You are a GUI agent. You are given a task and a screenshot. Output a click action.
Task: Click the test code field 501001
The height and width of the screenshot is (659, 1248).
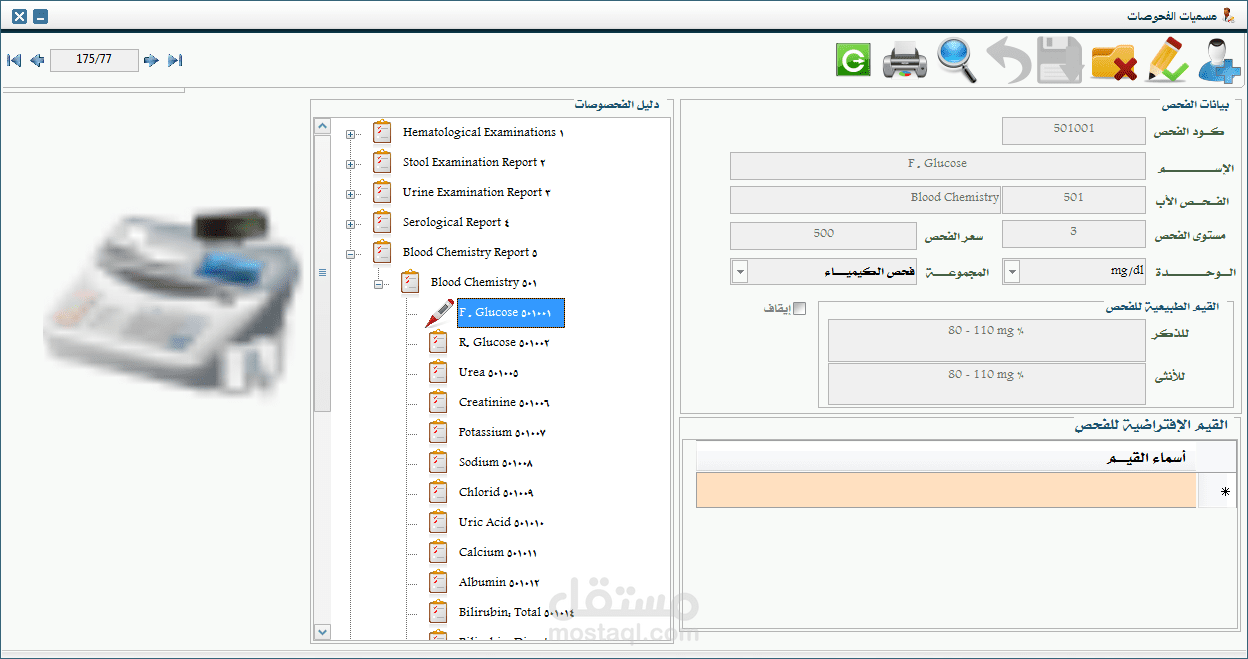pyautogui.click(x=1073, y=130)
